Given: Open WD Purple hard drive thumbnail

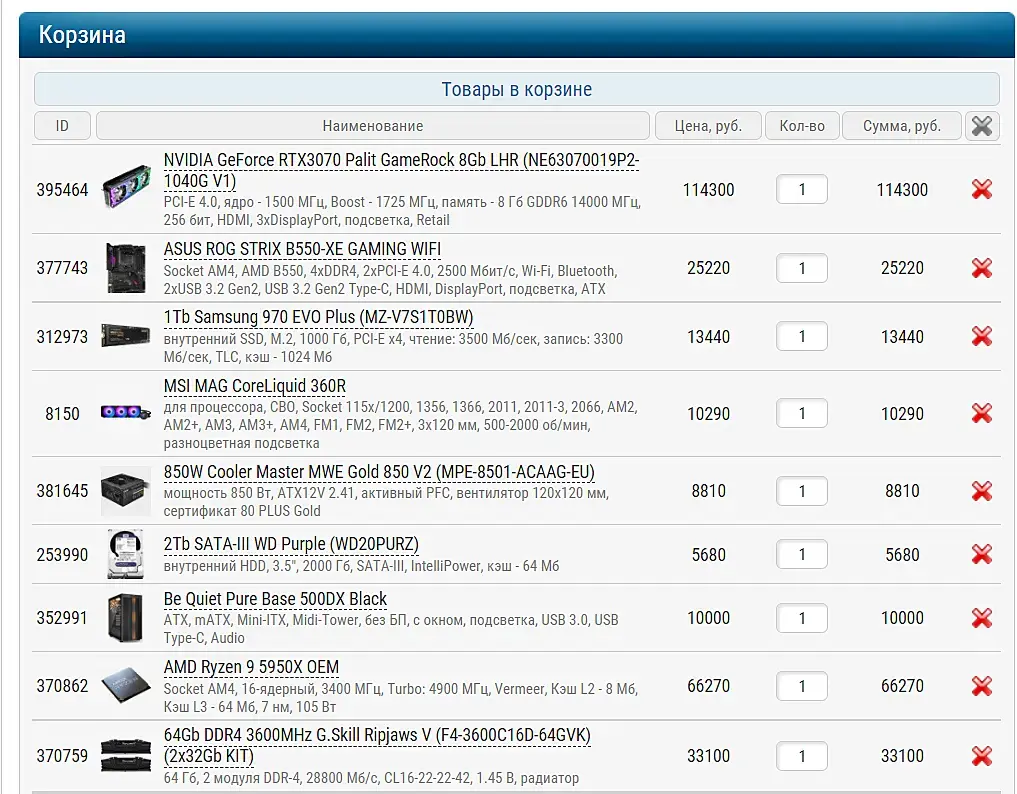Looking at the screenshot, I should click(125, 554).
